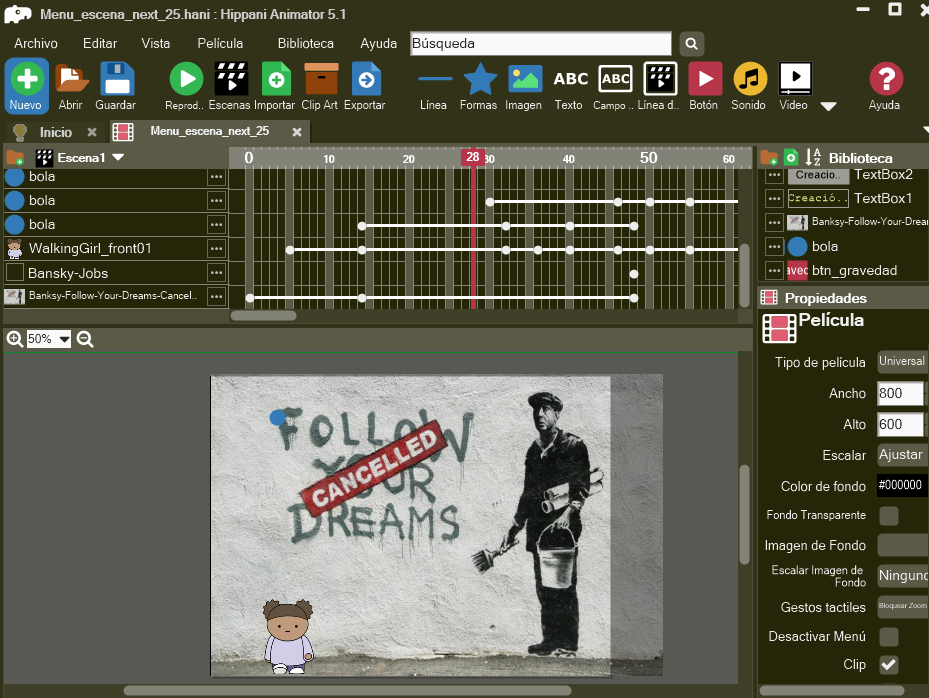Expand the toolbar overflow arrow
Image resolution: width=929 pixels, height=698 pixels.
tap(828, 107)
